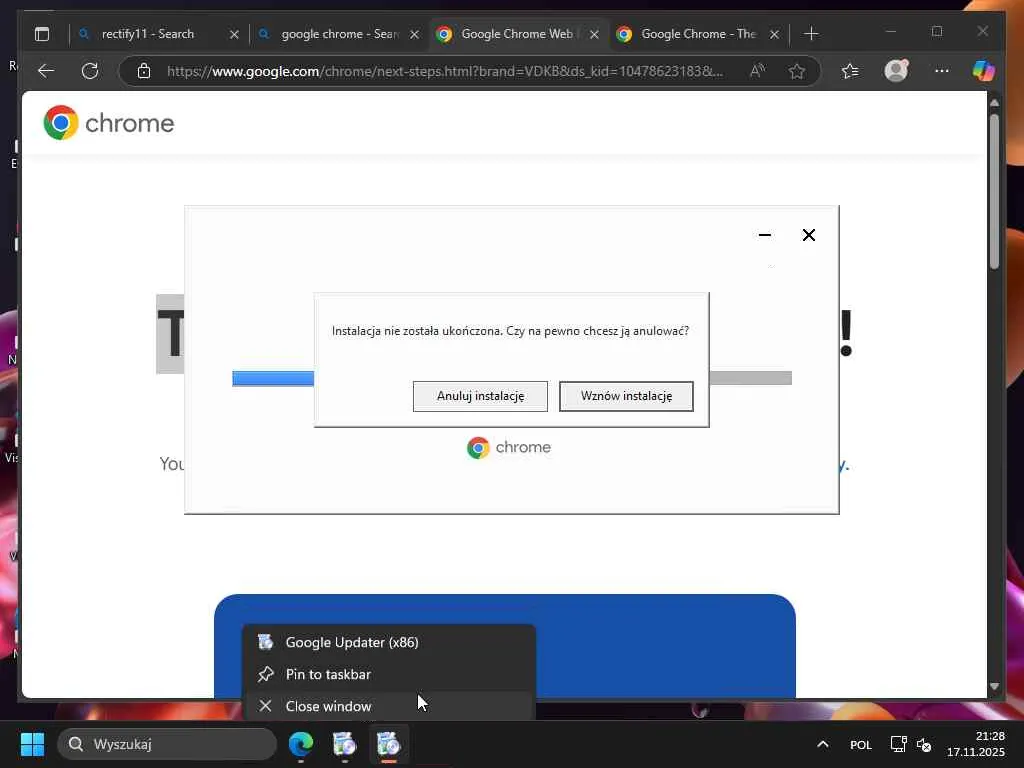Open a new tab with plus button
Screen dimensions: 1024x768
coord(811,33)
